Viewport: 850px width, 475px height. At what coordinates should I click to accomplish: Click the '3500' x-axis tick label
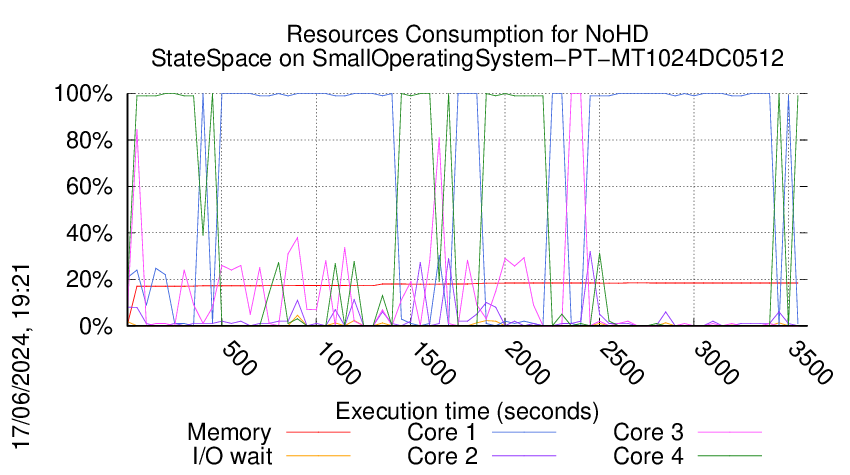click(x=810, y=363)
